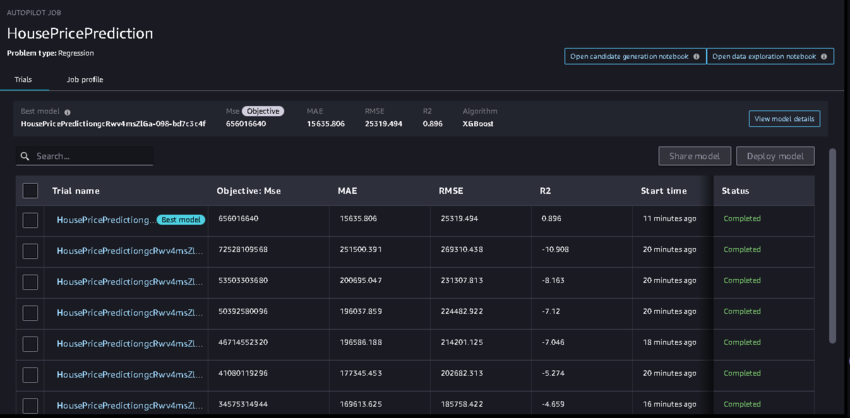Click the Objective badge next to Mse
The width and height of the screenshot is (850, 418).
(x=263, y=111)
